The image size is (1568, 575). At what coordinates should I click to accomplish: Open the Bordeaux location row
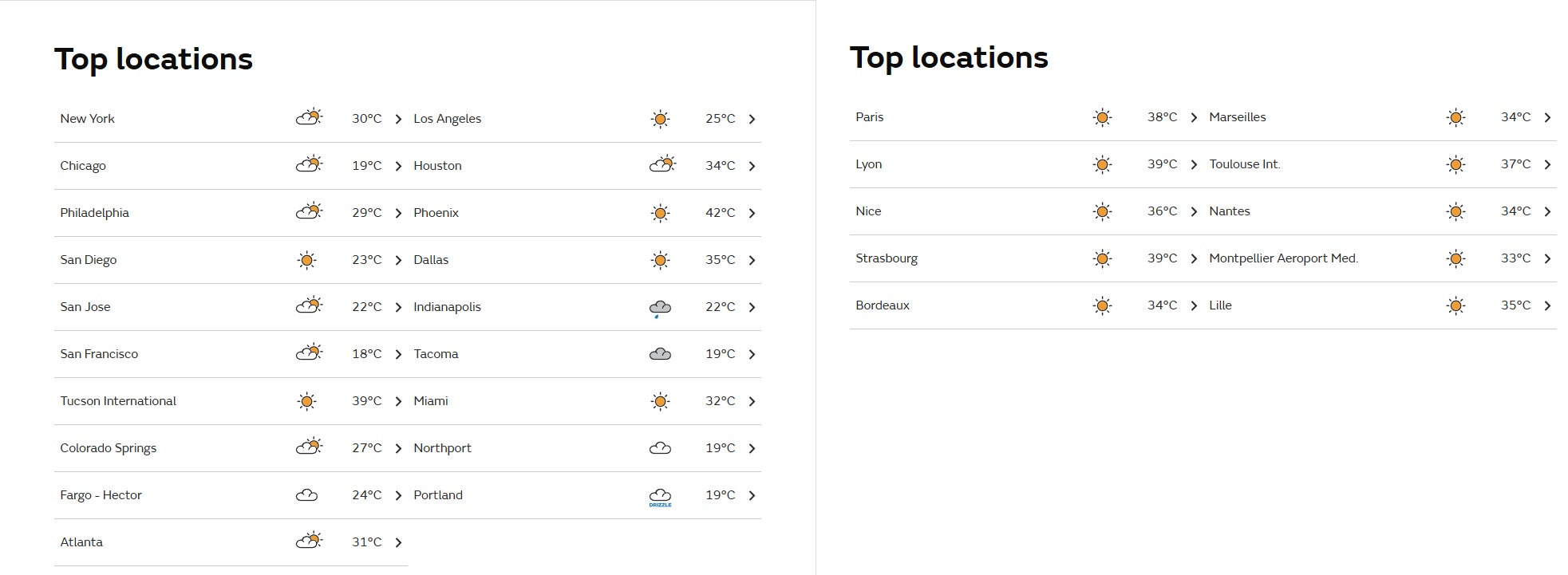point(1026,305)
